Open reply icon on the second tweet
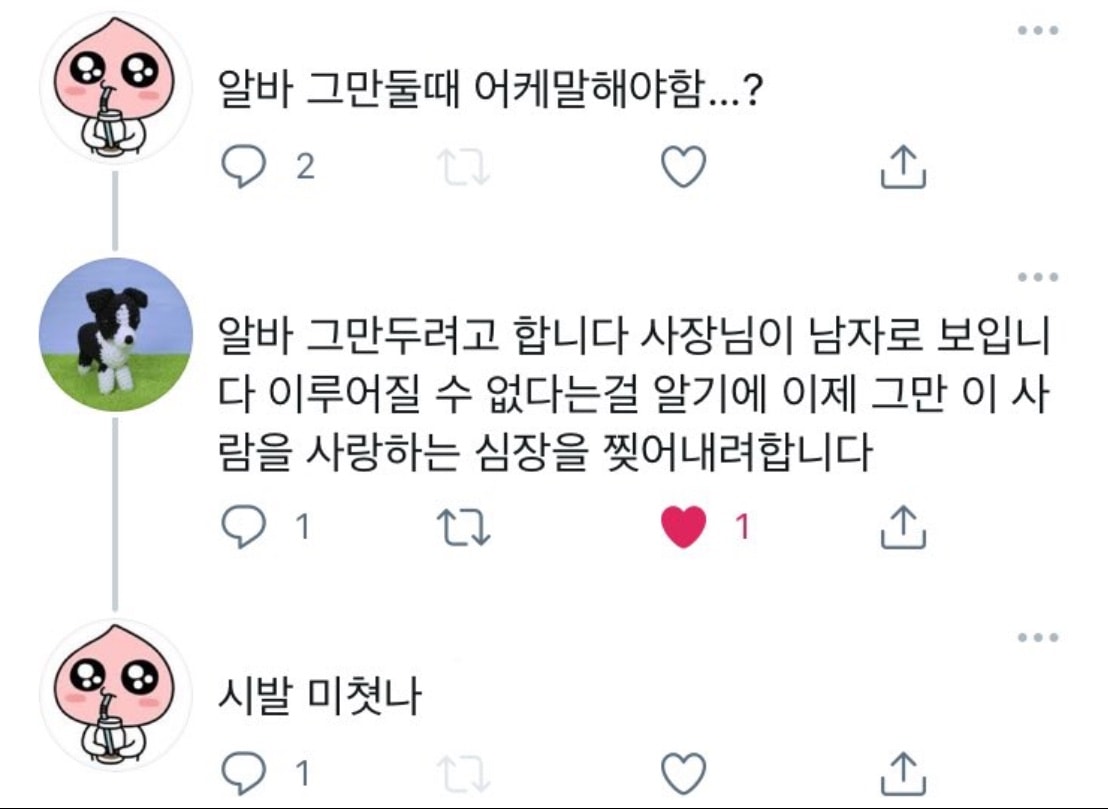The image size is (1108, 809). click(x=241, y=526)
